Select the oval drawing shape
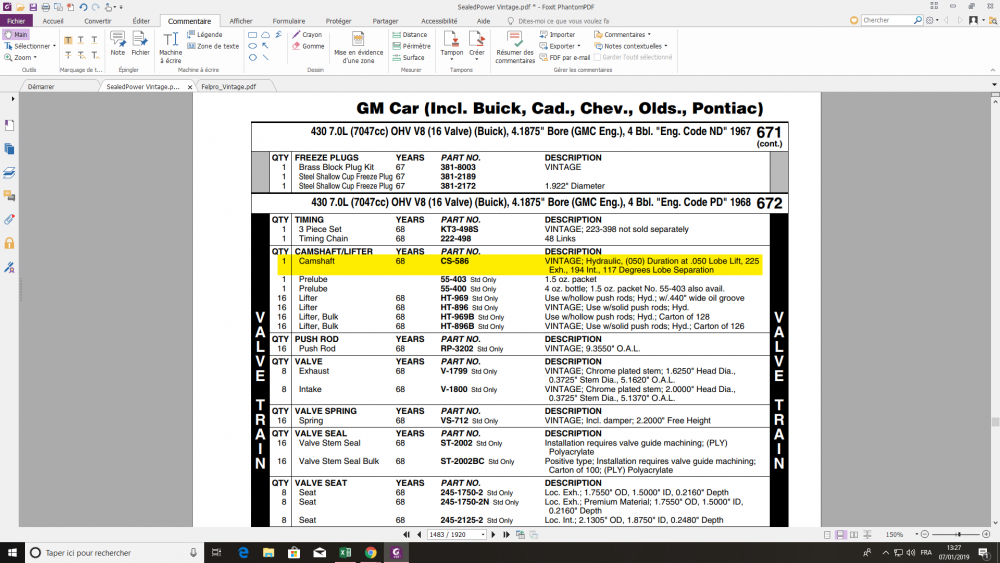 (x=253, y=46)
